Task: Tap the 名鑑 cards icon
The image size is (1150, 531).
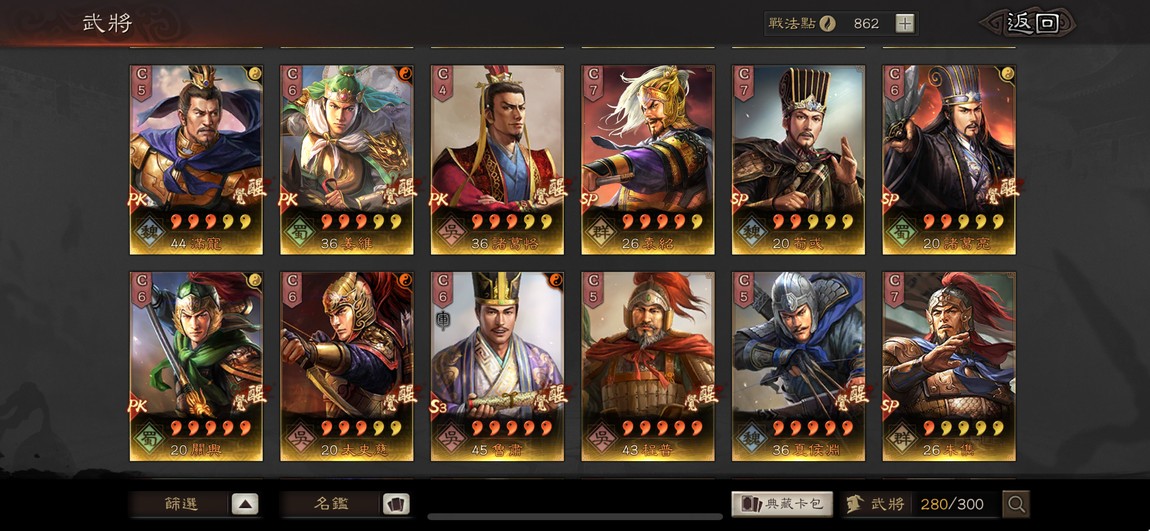Action: (396, 504)
